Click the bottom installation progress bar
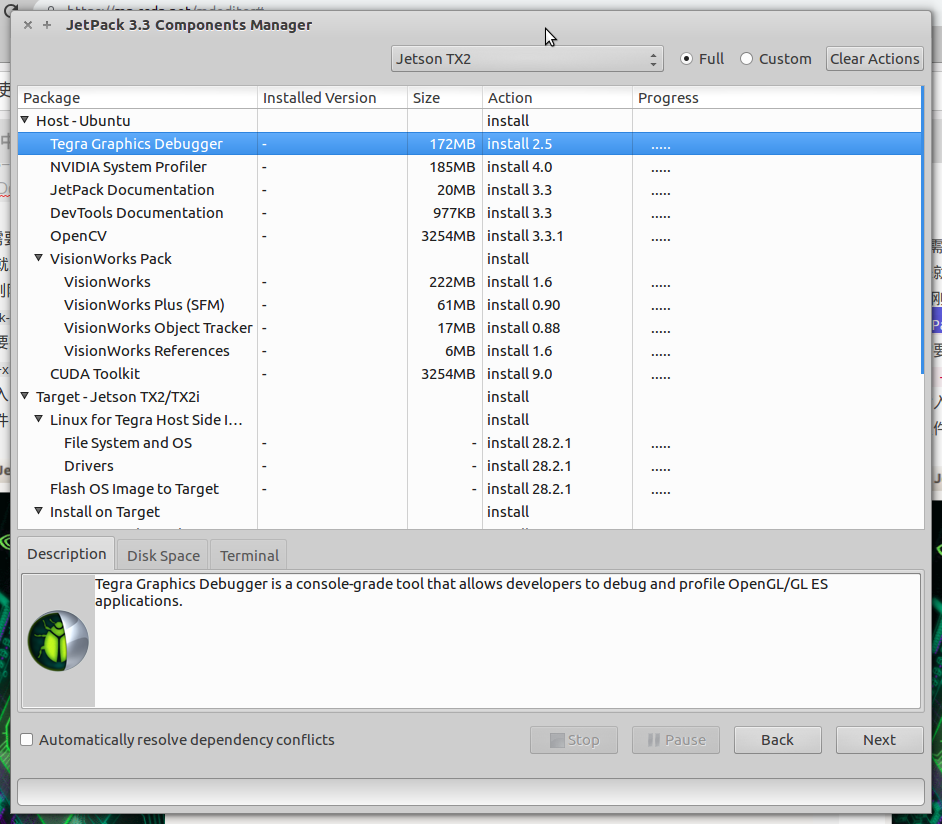 tap(470, 792)
